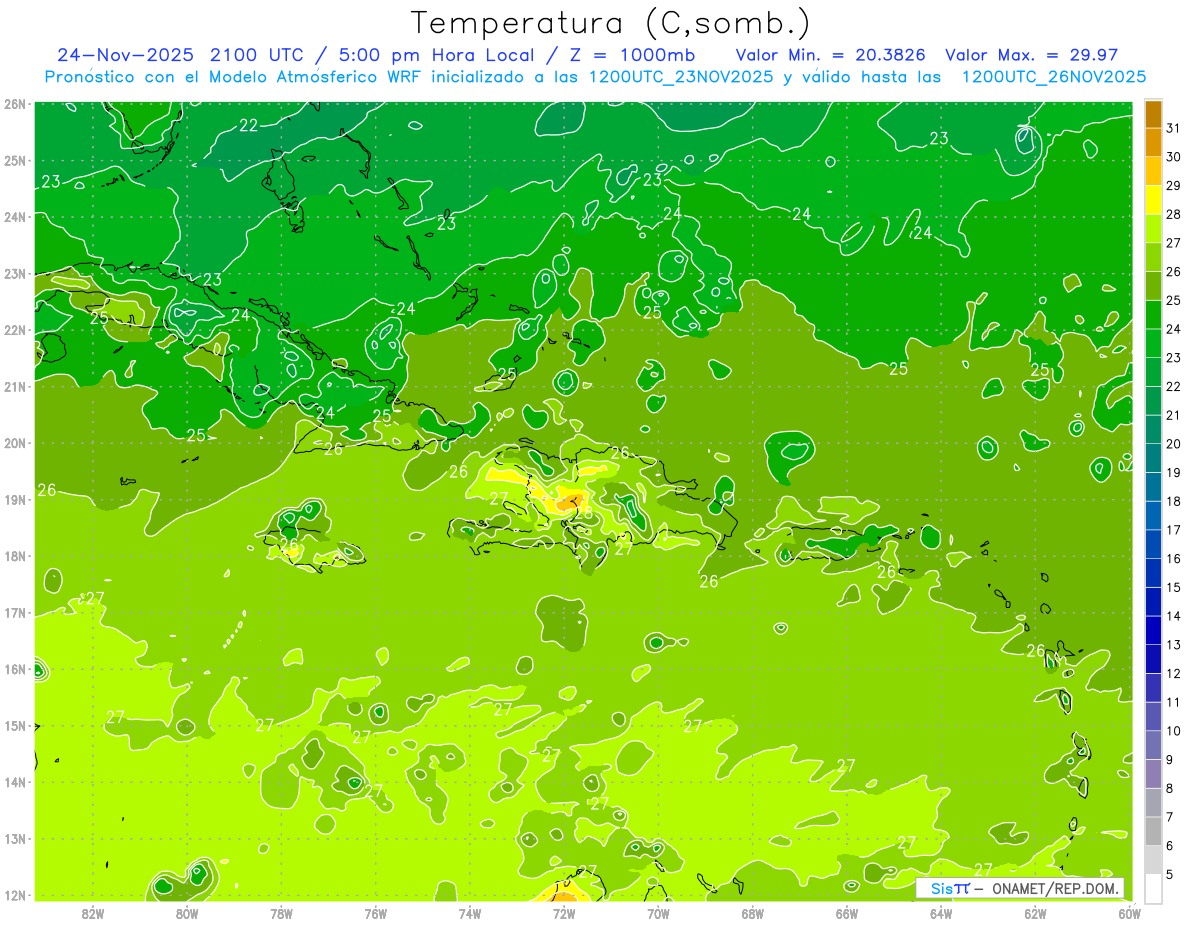Select the 'Valor Min. = 20.3826' text
This screenshot has width=1200, height=927.
click(832, 55)
